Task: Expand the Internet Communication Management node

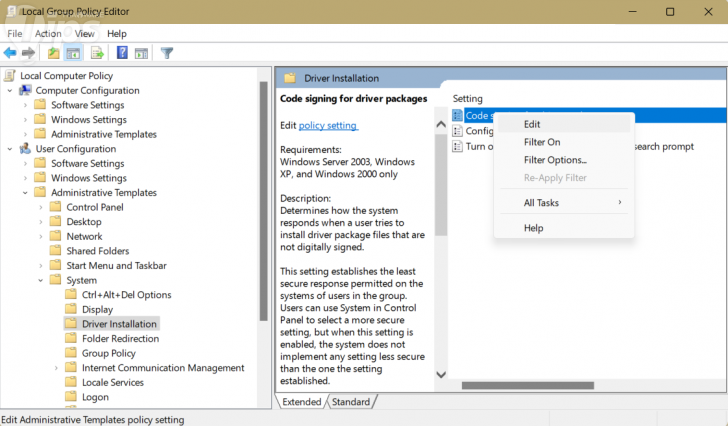Action: pos(56,368)
